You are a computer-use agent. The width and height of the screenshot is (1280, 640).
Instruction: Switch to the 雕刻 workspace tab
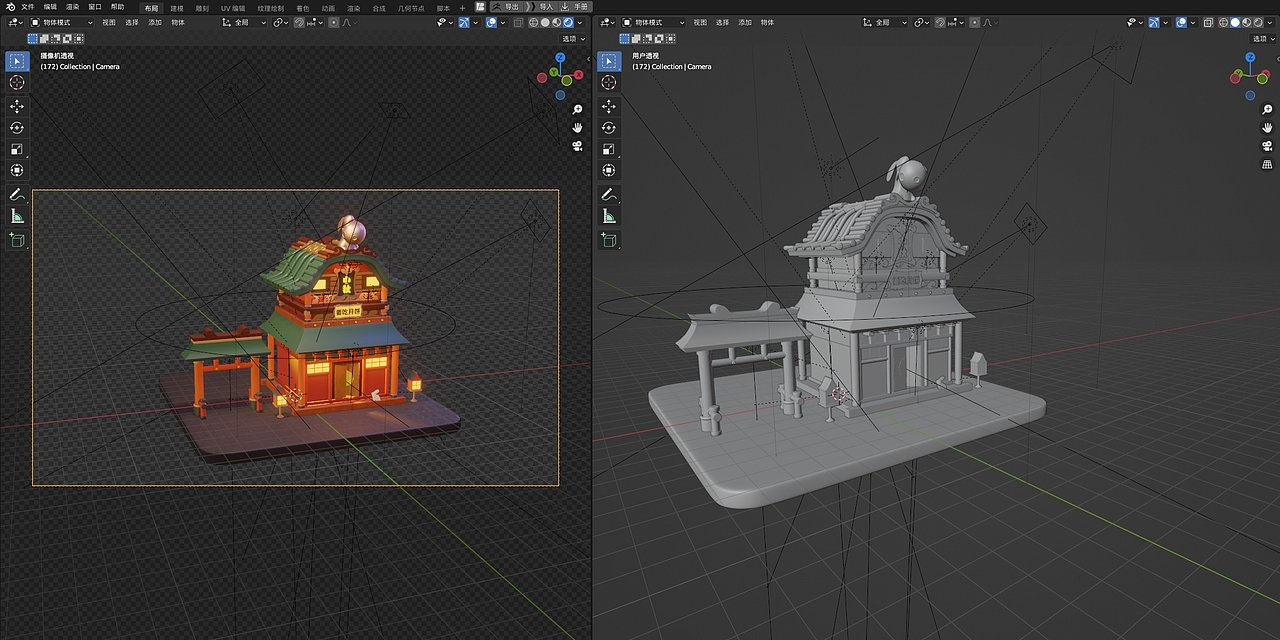coord(201,7)
